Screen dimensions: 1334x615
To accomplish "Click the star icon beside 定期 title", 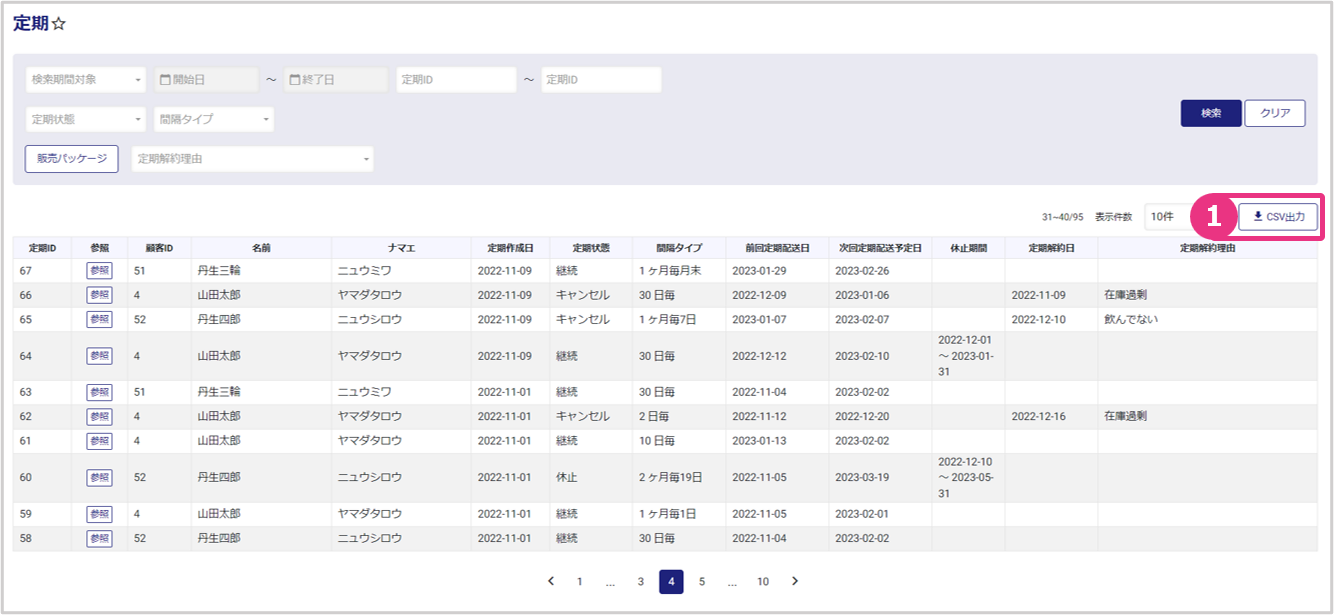I will 59,24.
